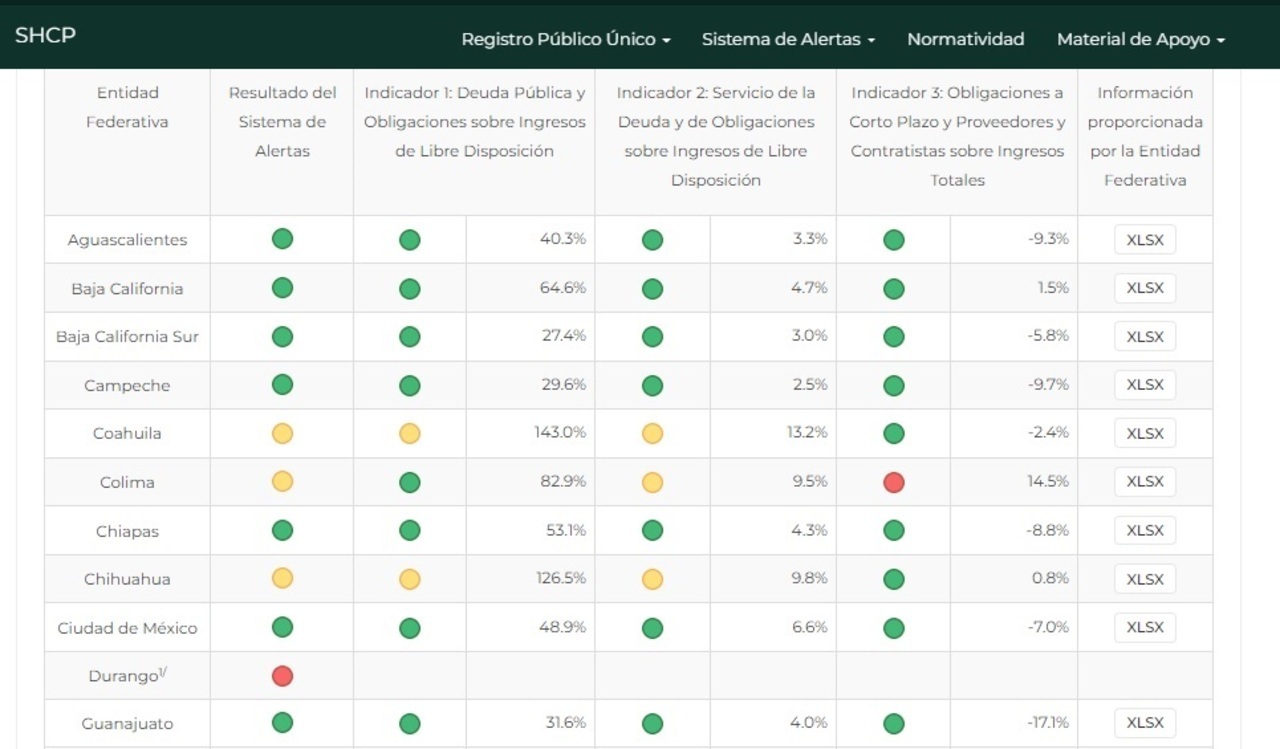The width and height of the screenshot is (1280, 749).
Task: Download XLSX file for Aguascalientes
Action: (1145, 240)
